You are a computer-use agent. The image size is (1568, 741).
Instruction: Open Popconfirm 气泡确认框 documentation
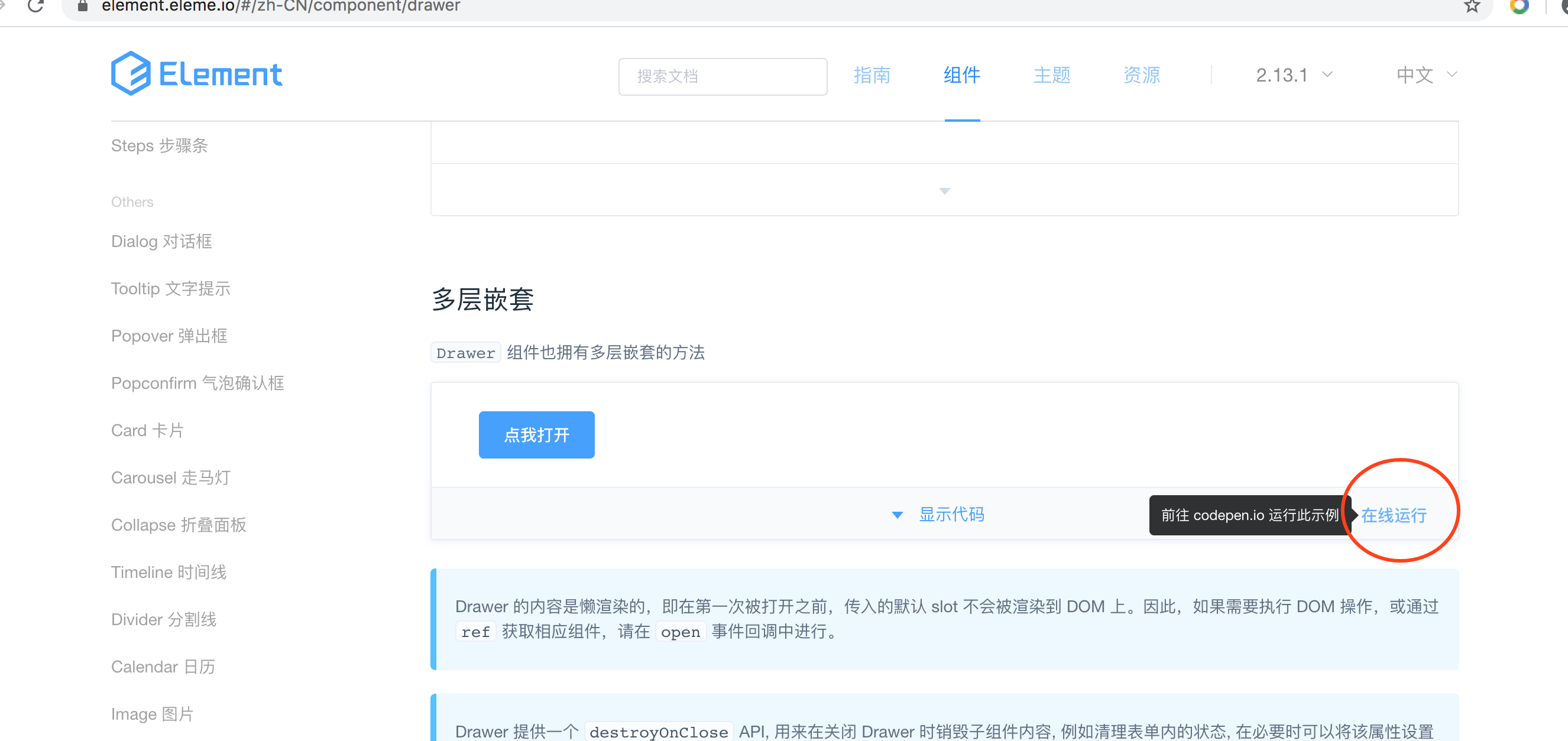197,383
